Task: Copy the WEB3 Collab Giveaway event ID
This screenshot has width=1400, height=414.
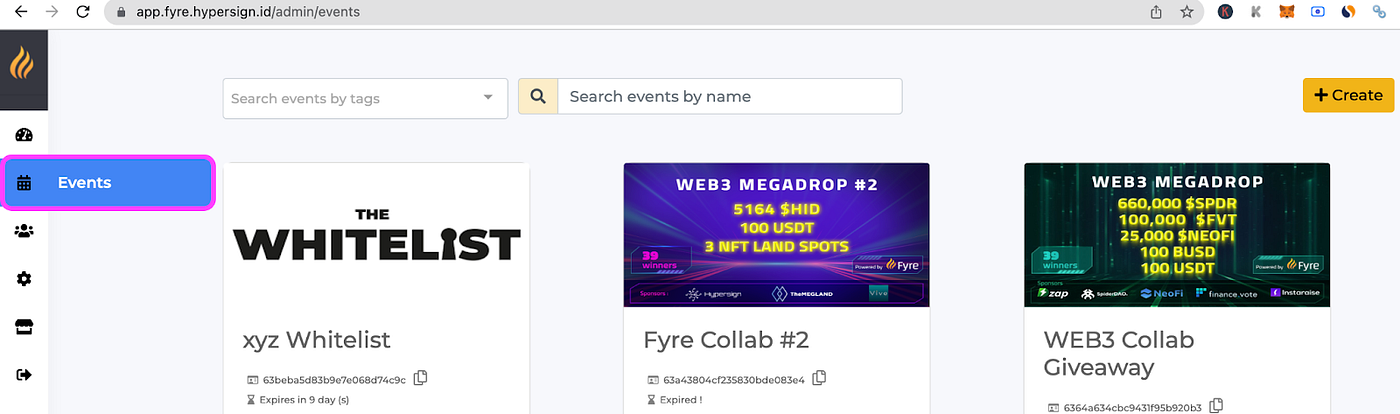Action: (1217, 406)
